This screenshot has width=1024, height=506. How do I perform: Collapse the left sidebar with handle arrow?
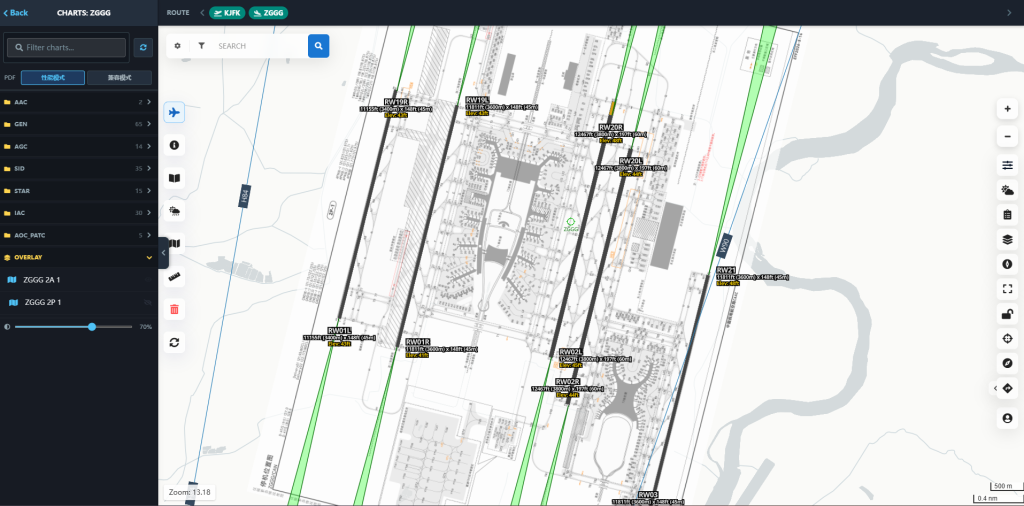(x=163, y=253)
